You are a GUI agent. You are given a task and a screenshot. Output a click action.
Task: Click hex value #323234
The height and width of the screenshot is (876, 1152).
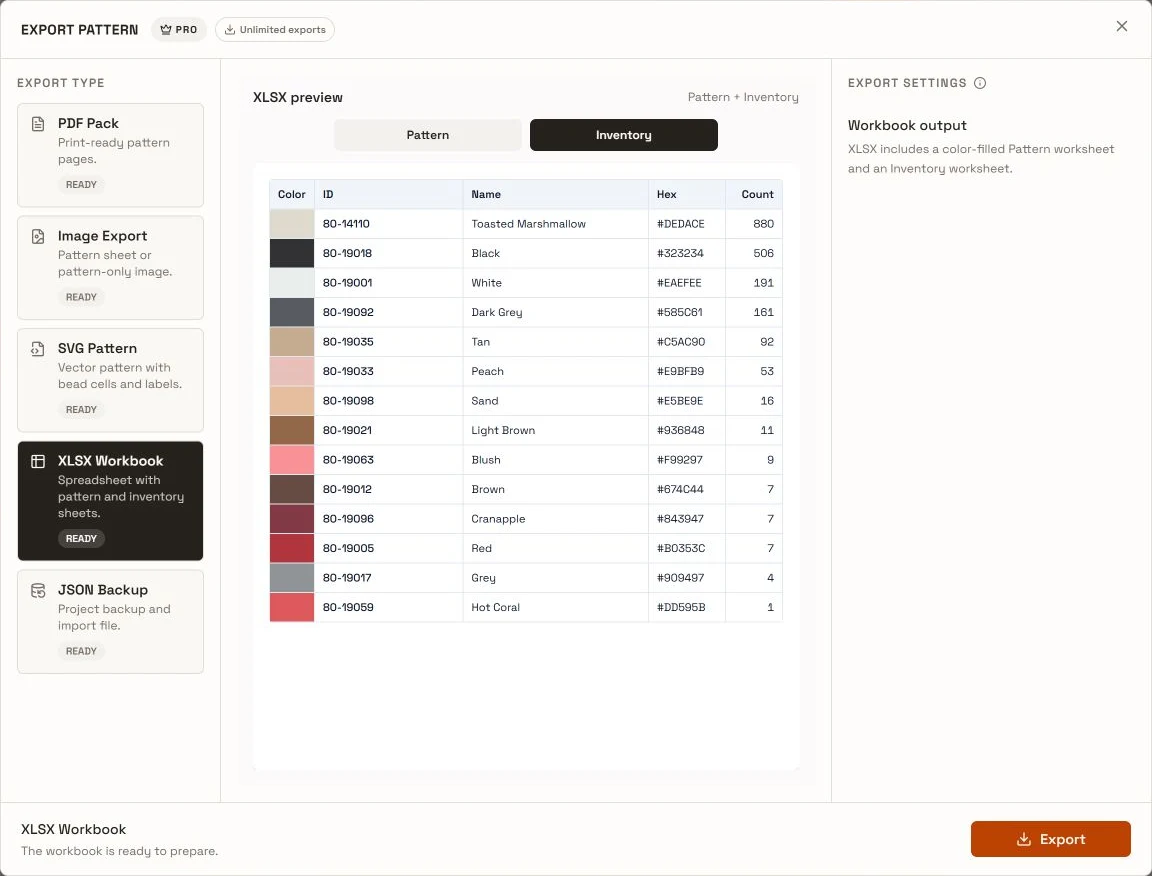(680, 254)
